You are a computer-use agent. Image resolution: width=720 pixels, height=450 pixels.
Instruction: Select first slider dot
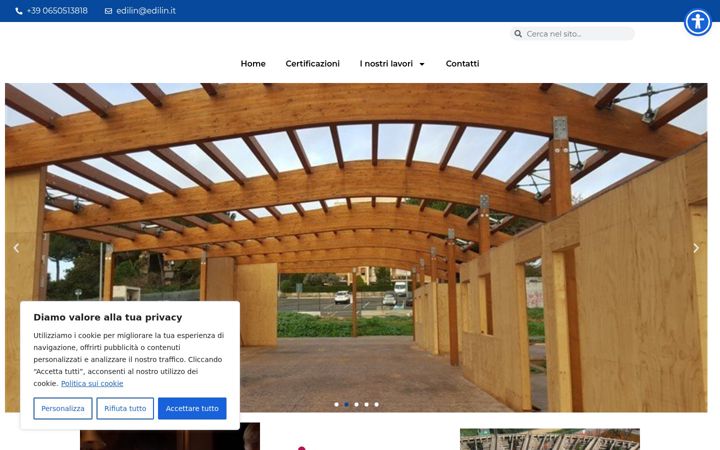(337, 405)
